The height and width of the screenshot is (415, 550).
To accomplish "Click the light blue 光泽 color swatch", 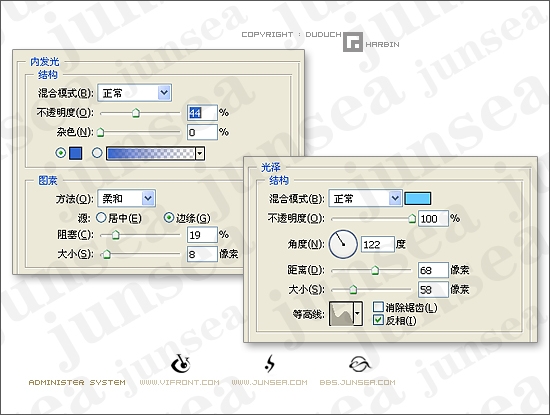I will (417, 199).
